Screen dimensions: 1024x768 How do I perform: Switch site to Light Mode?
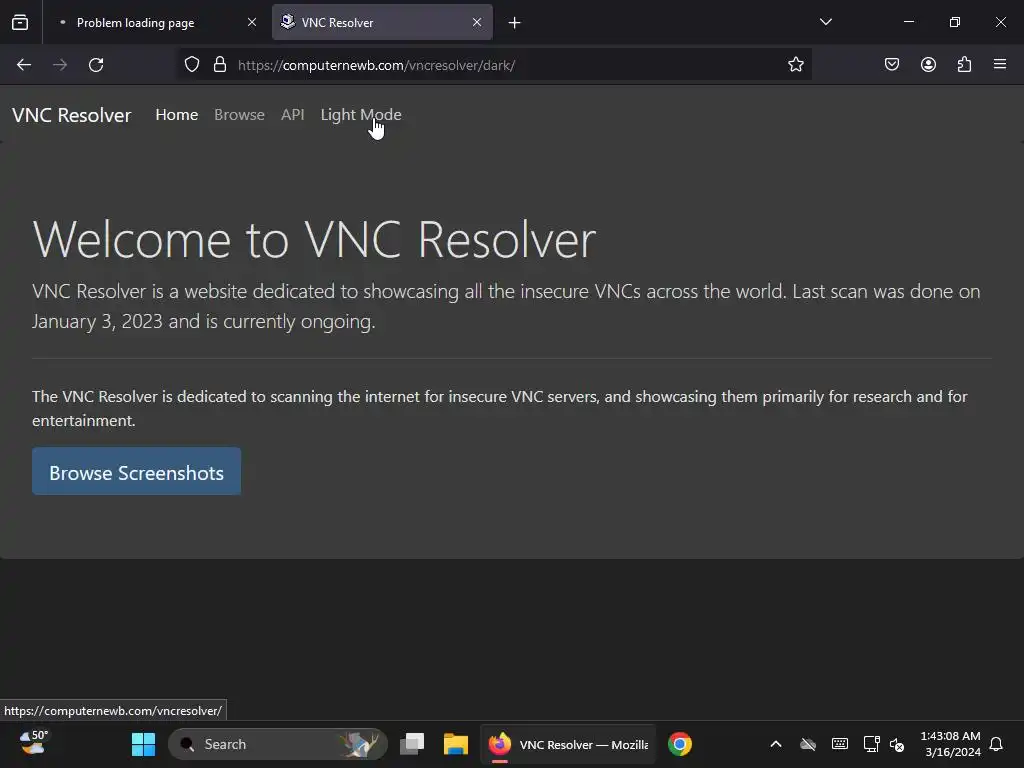[x=361, y=115]
